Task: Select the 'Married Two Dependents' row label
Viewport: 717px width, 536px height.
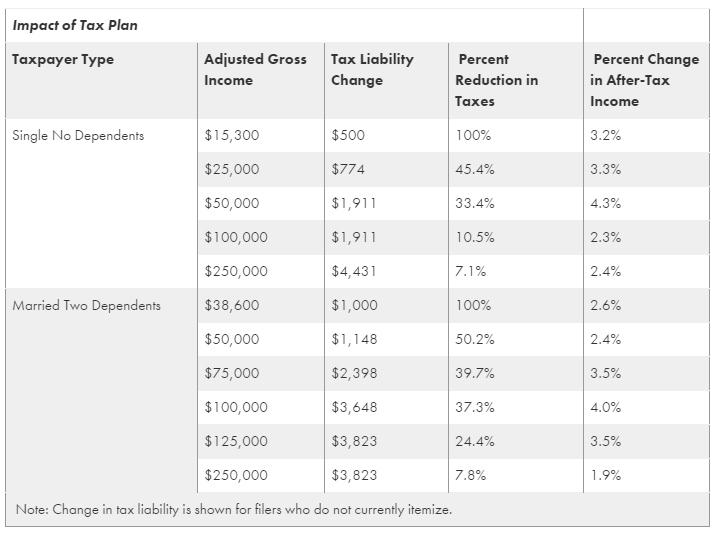Action: tap(86, 306)
